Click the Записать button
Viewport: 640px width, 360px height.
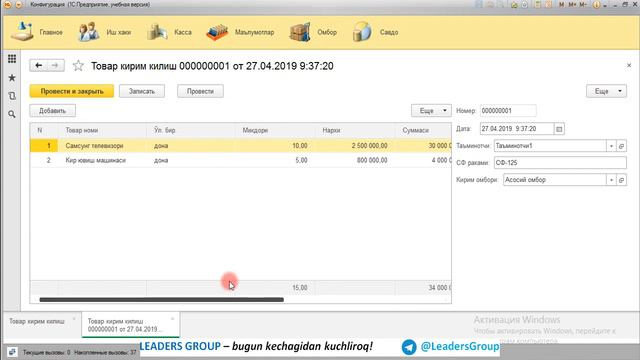(x=142, y=91)
